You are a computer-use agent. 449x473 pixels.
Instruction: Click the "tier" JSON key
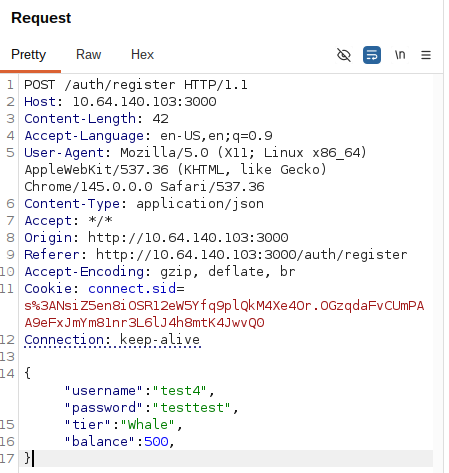(x=88, y=425)
